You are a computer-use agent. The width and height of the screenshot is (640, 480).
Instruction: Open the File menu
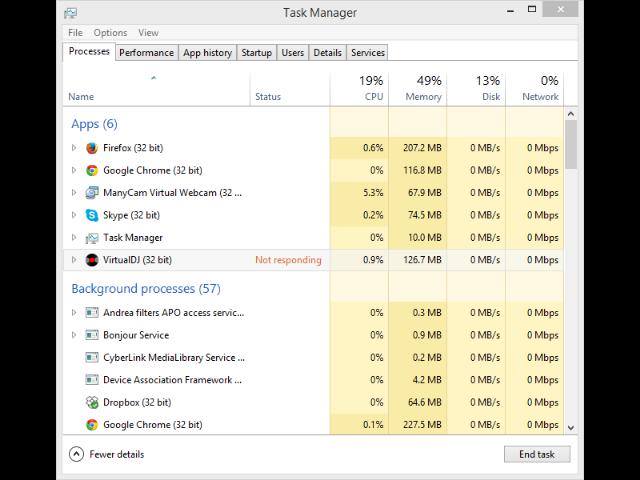click(x=76, y=33)
